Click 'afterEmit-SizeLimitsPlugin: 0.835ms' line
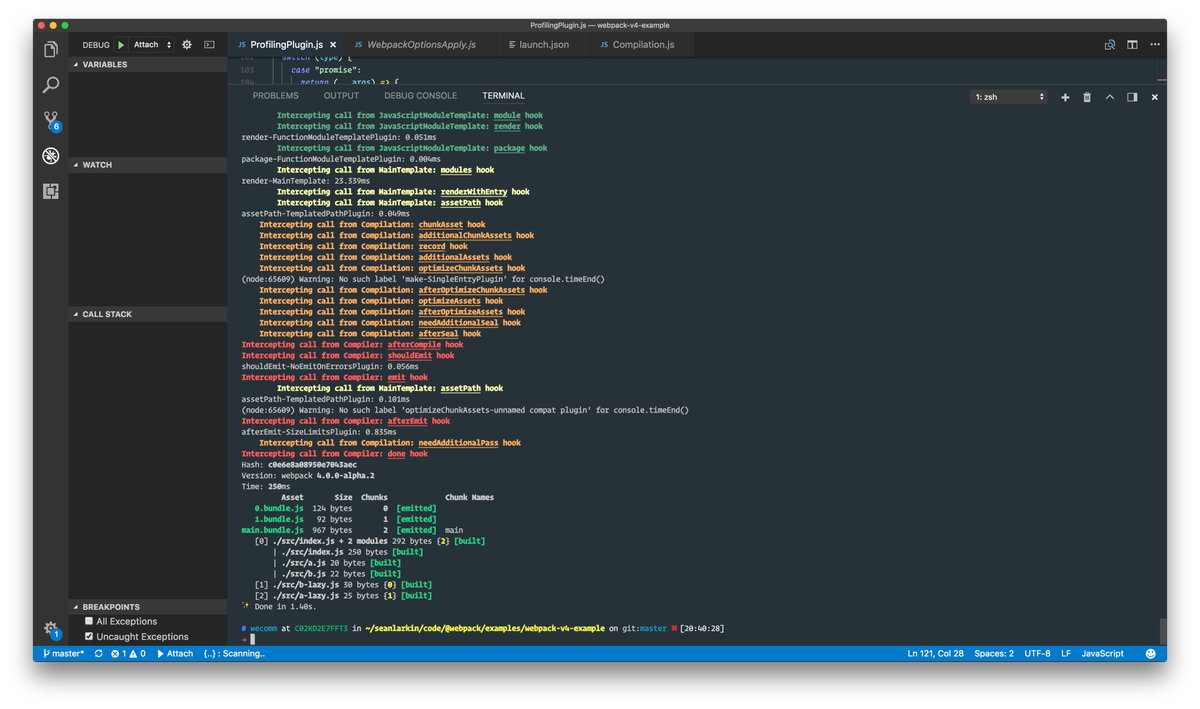 tap(319, 432)
